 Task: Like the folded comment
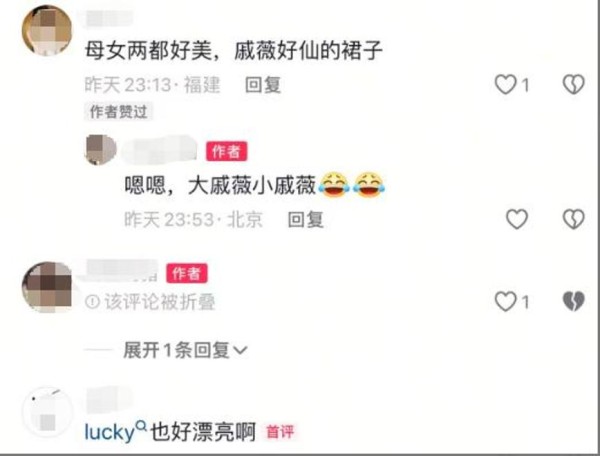[505, 302]
